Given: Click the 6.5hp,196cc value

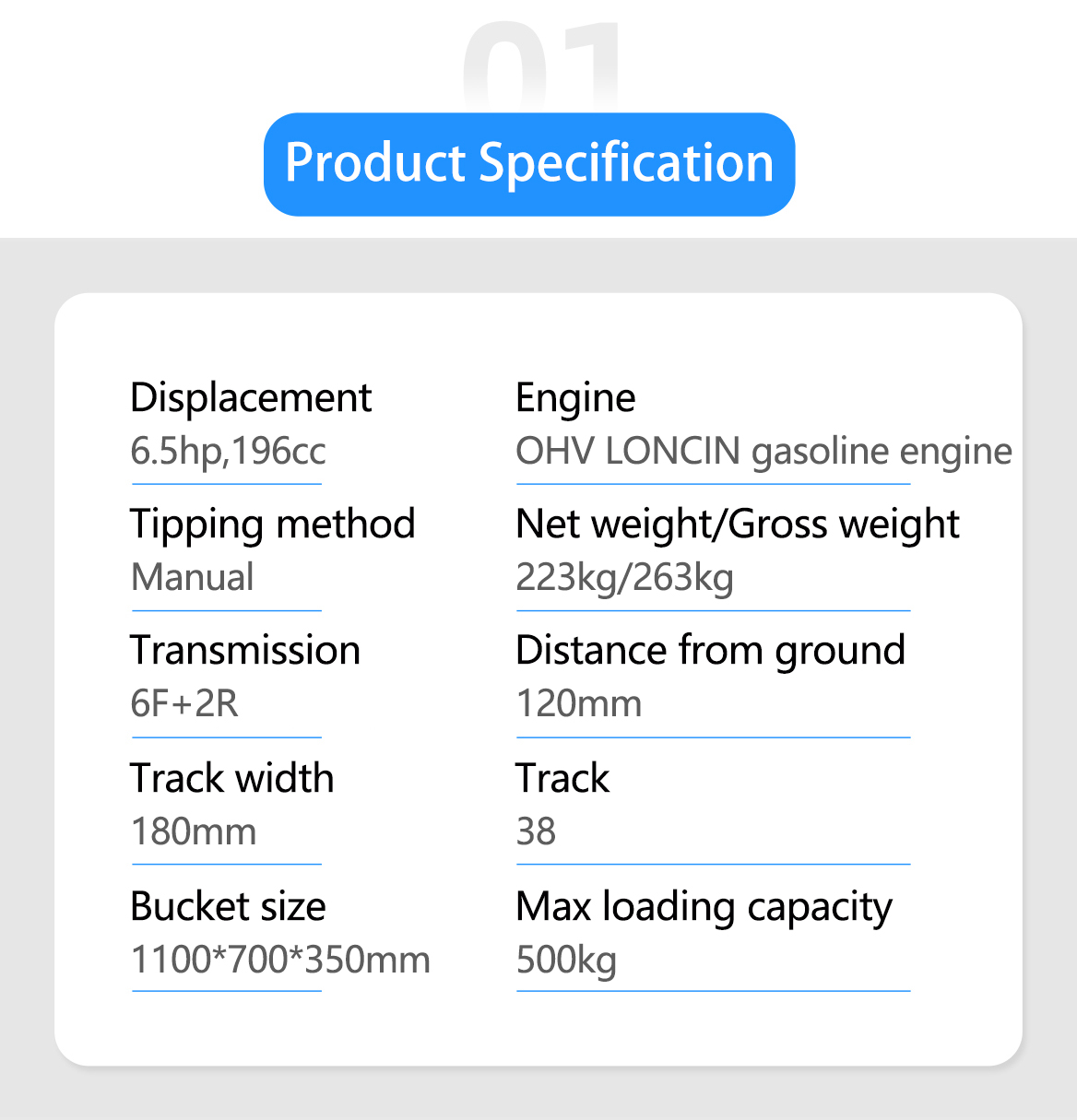Looking at the screenshot, I should 228,451.
